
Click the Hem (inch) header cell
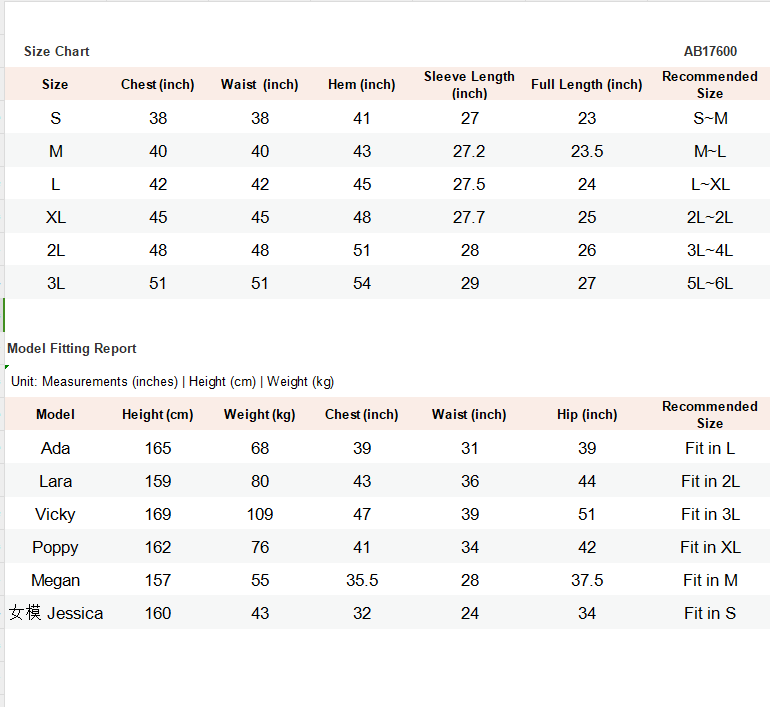pos(362,85)
